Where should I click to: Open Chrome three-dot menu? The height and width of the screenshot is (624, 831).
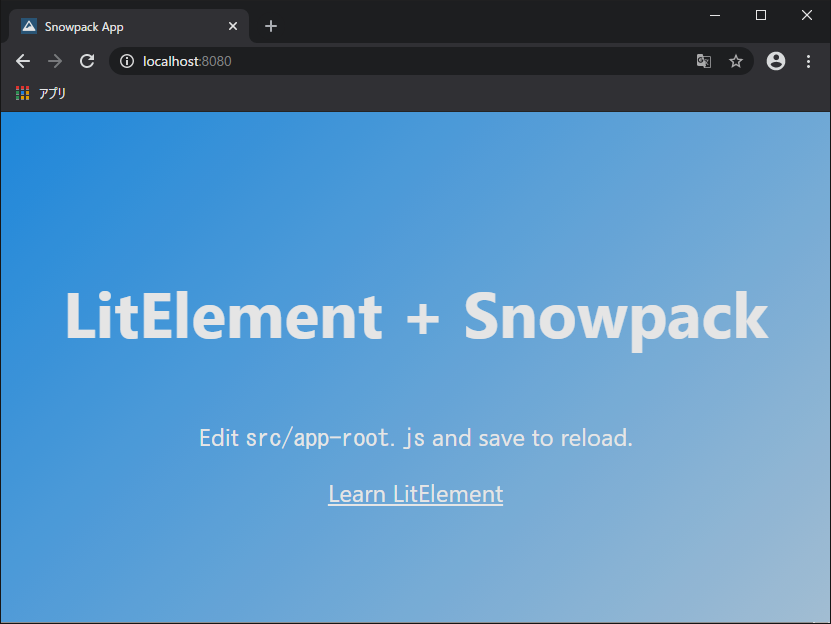(x=808, y=61)
